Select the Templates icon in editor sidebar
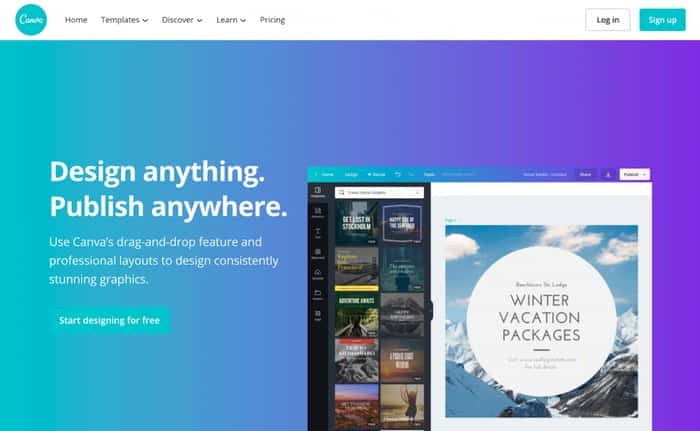 318,192
